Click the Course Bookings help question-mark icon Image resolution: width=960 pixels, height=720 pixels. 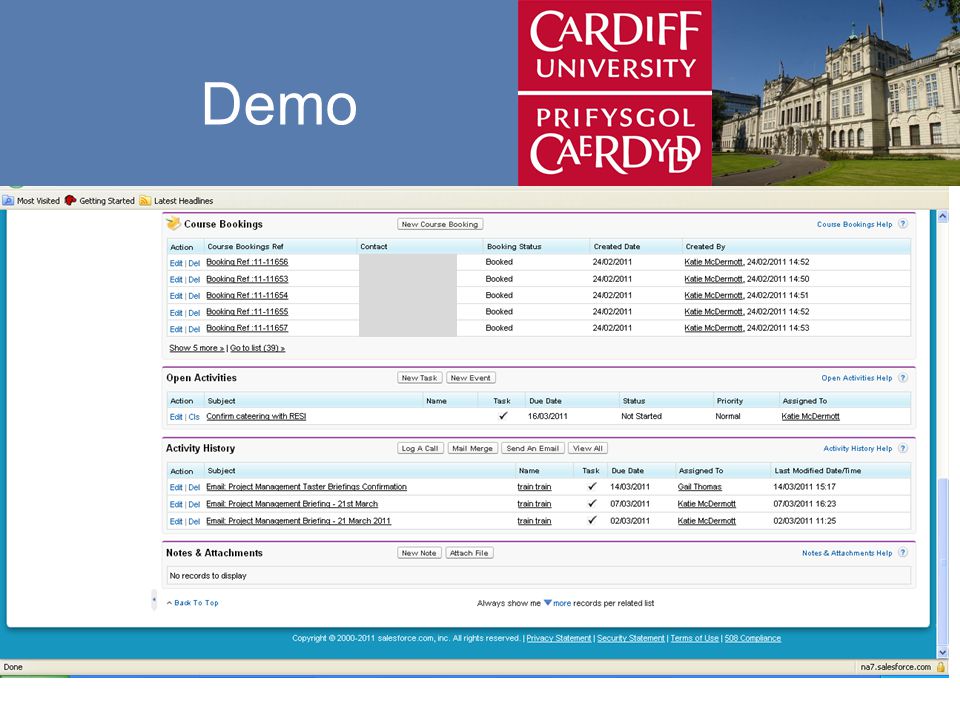(903, 224)
